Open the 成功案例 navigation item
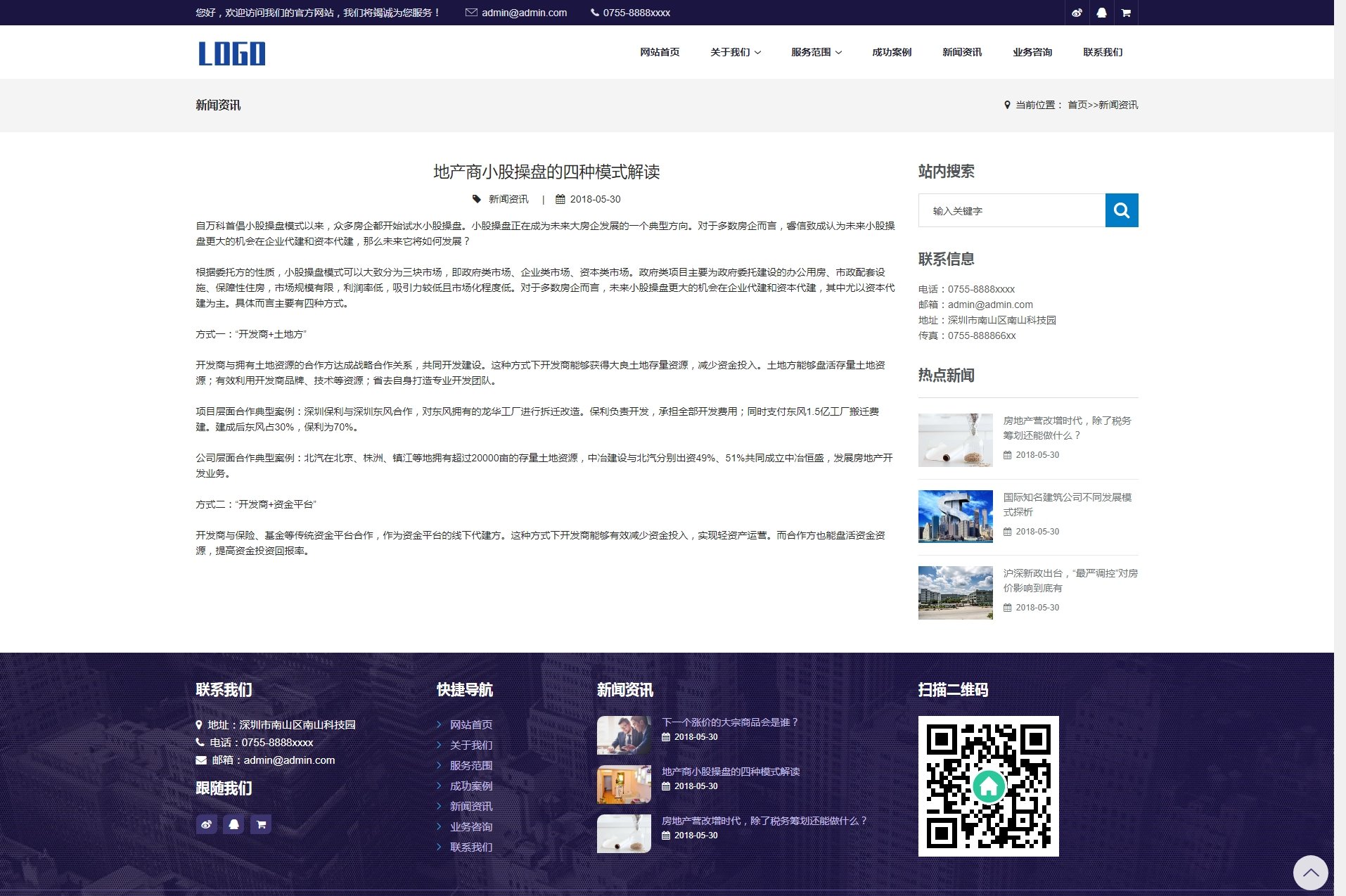 coord(891,52)
